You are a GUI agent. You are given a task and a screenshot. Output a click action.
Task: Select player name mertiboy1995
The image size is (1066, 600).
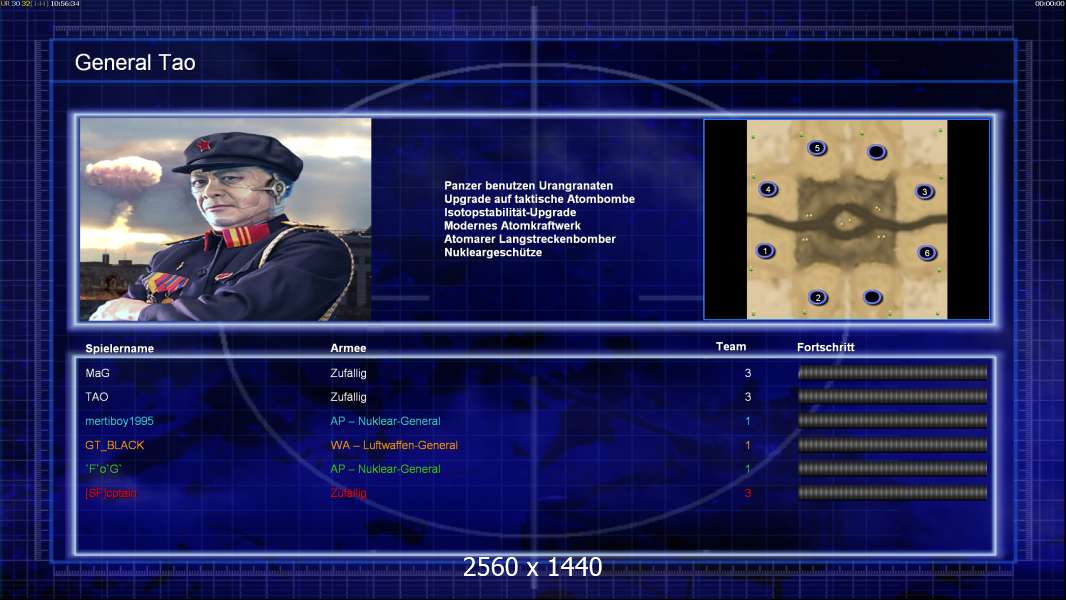(x=119, y=421)
